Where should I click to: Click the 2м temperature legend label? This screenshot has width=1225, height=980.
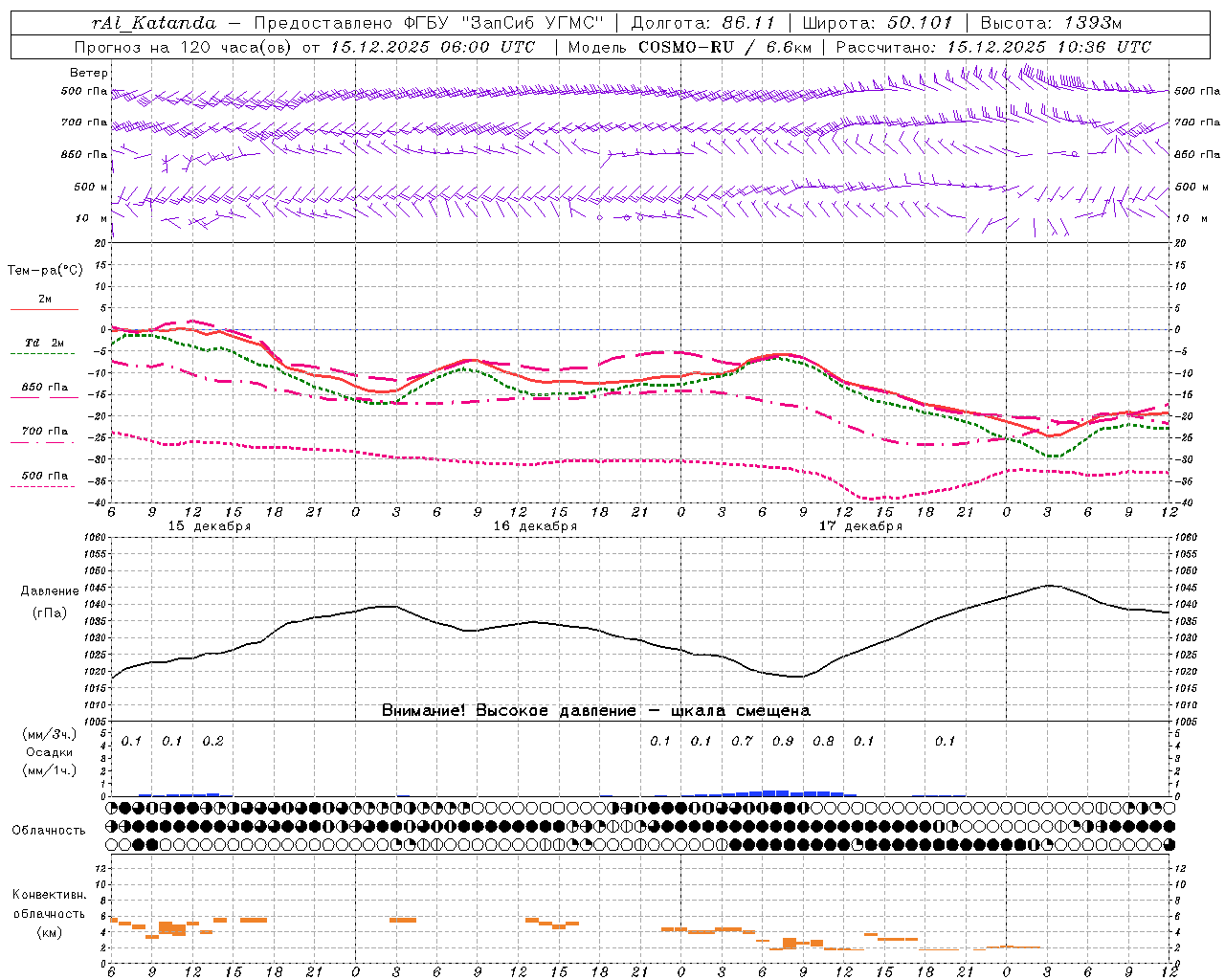pyautogui.click(x=45, y=300)
